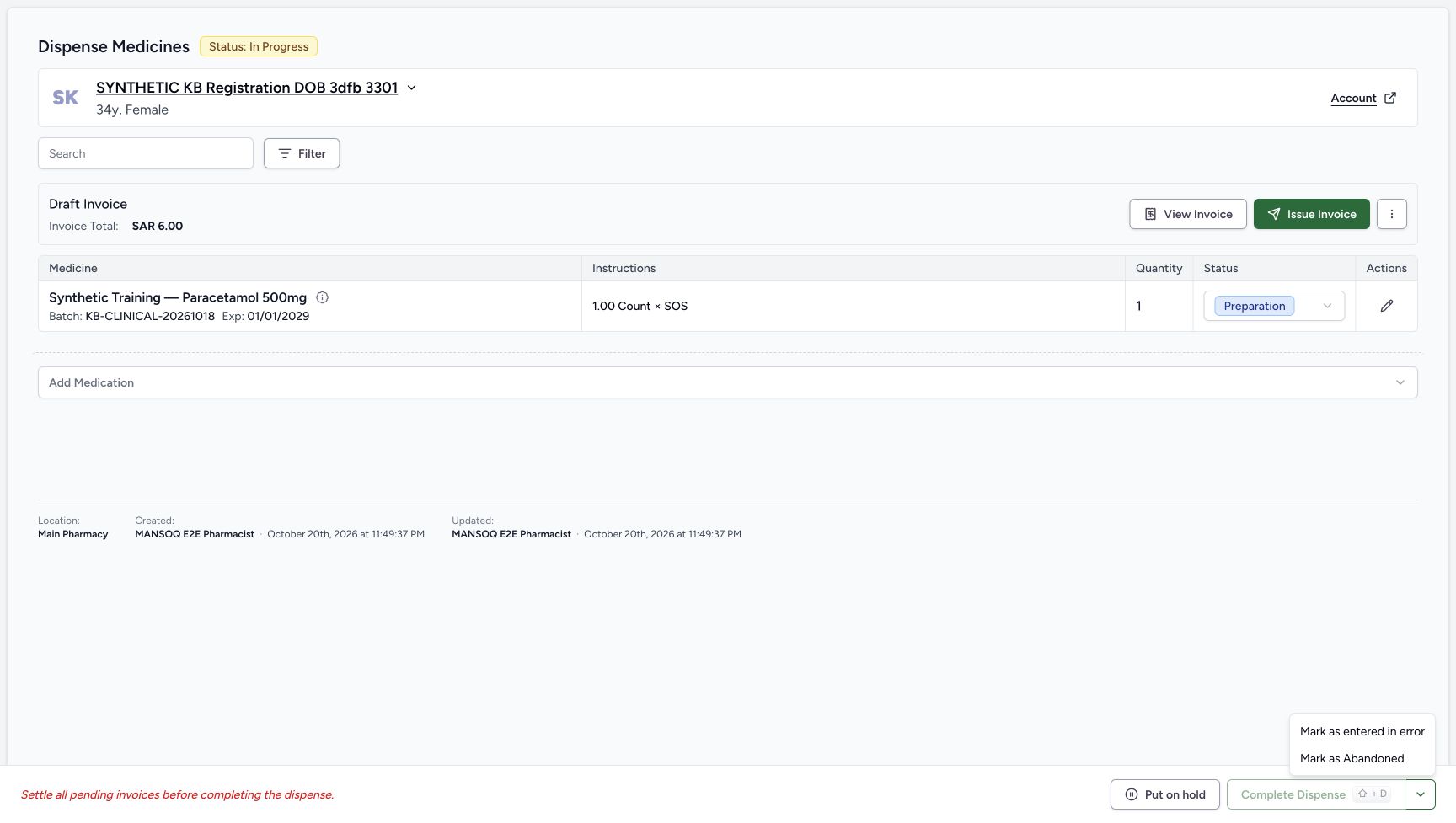Click the external link icon beside Account

[1390, 98]
